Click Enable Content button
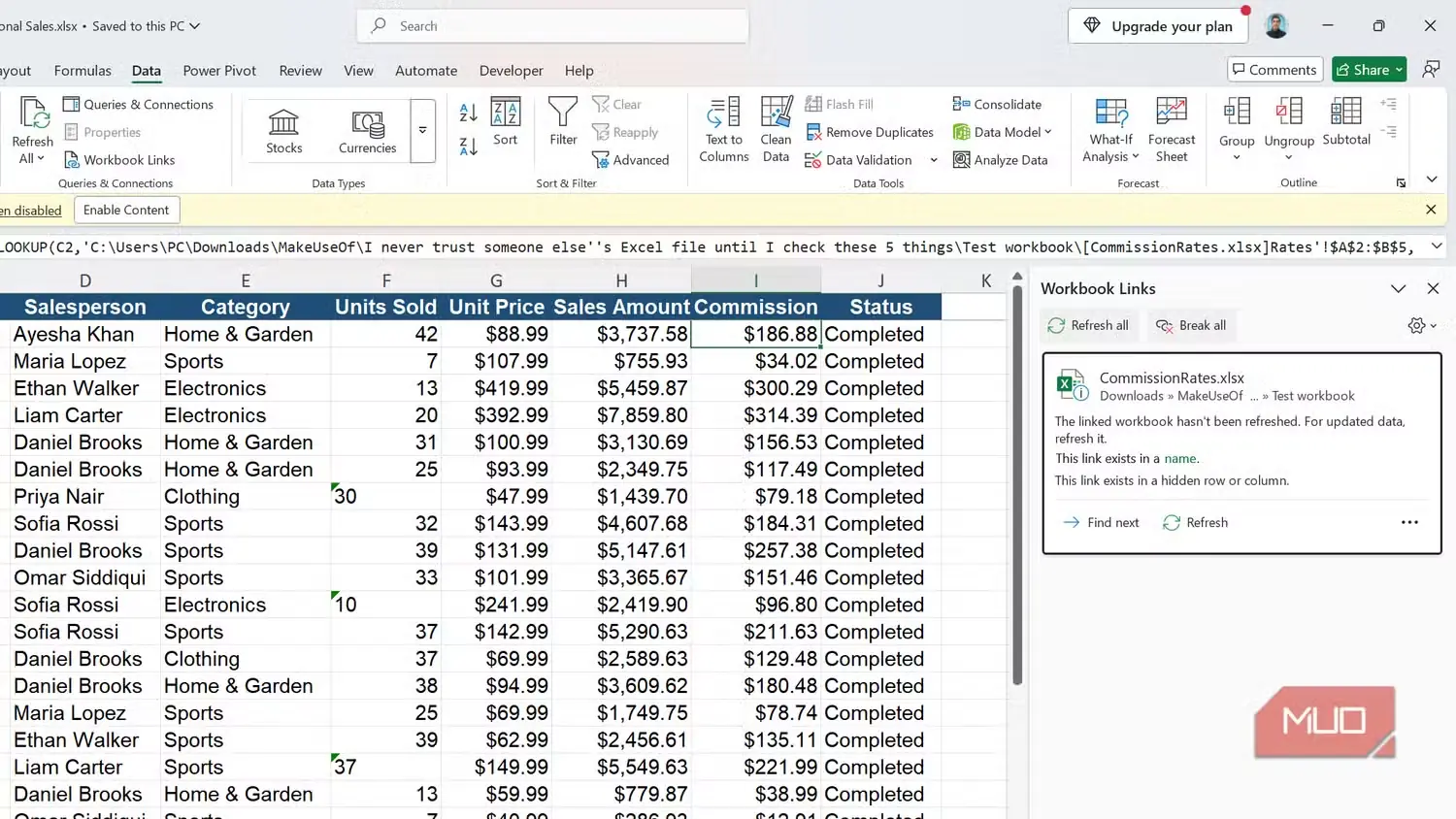The height and width of the screenshot is (819, 1456). (126, 210)
